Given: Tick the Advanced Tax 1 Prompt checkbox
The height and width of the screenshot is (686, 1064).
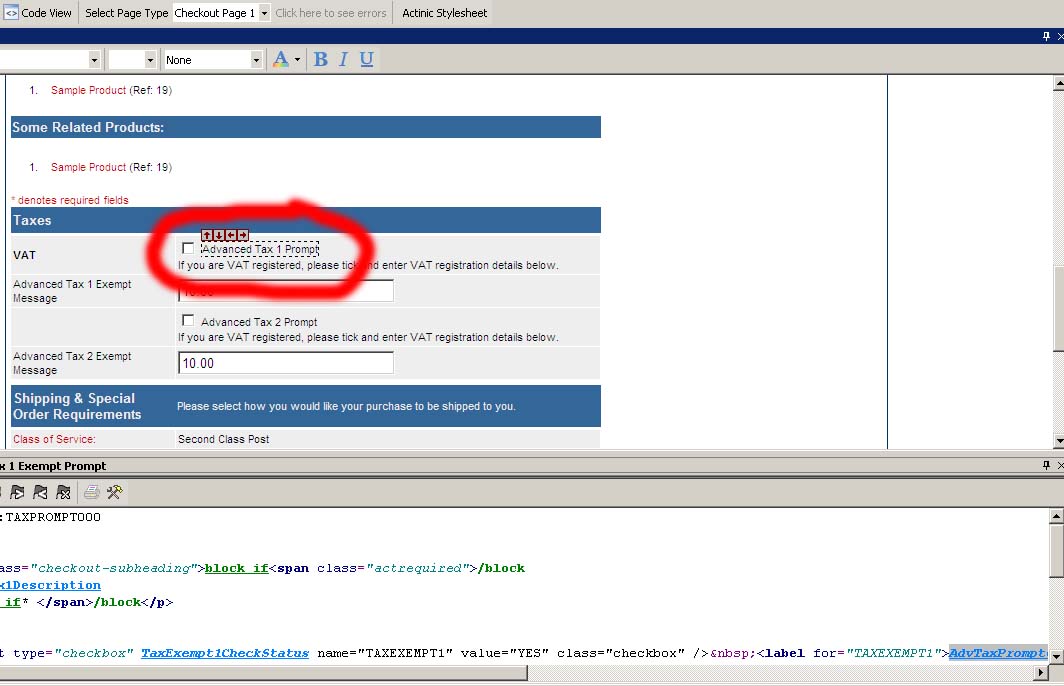Looking at the screenshot, I should 188,248.
